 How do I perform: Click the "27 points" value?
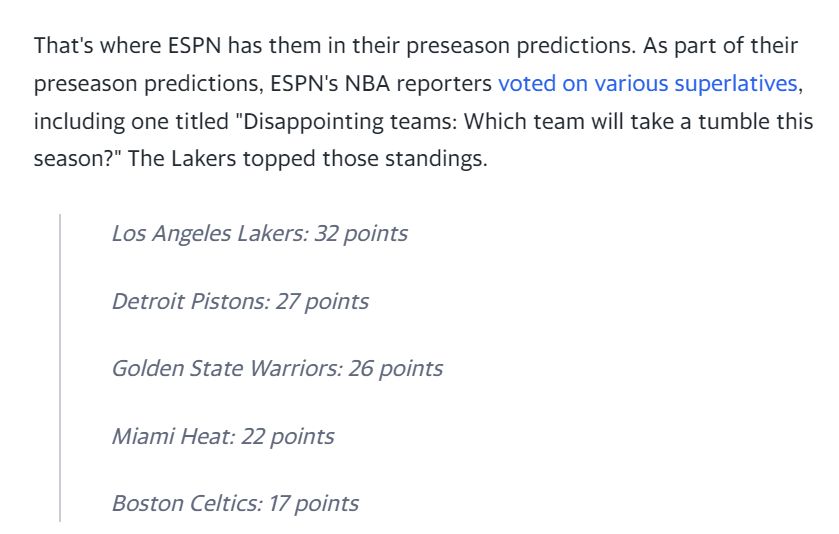322,301
